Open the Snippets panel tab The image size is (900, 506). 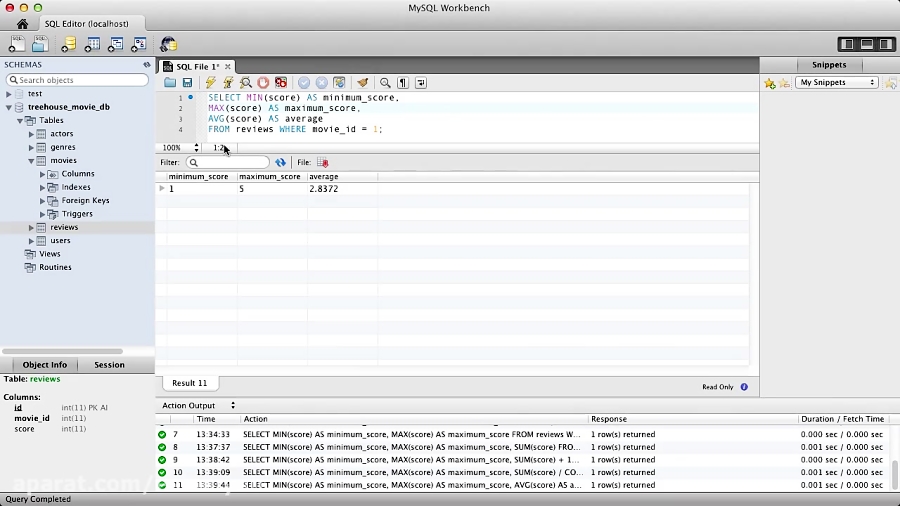click(828, 65)
